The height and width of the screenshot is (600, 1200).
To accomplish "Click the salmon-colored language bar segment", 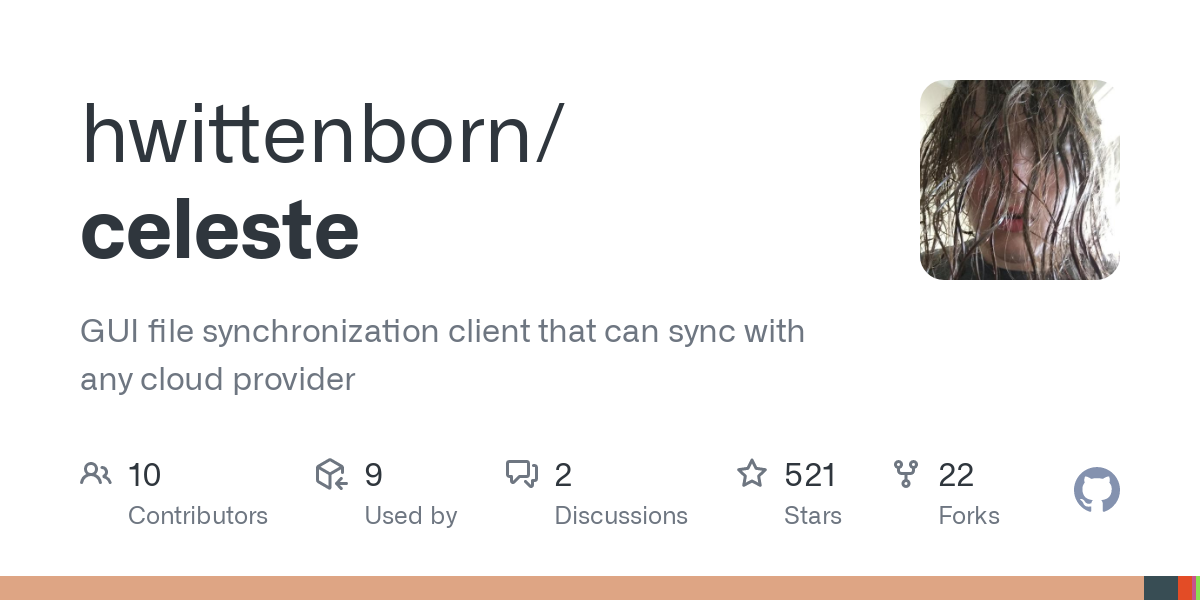I will click(572, 588).
